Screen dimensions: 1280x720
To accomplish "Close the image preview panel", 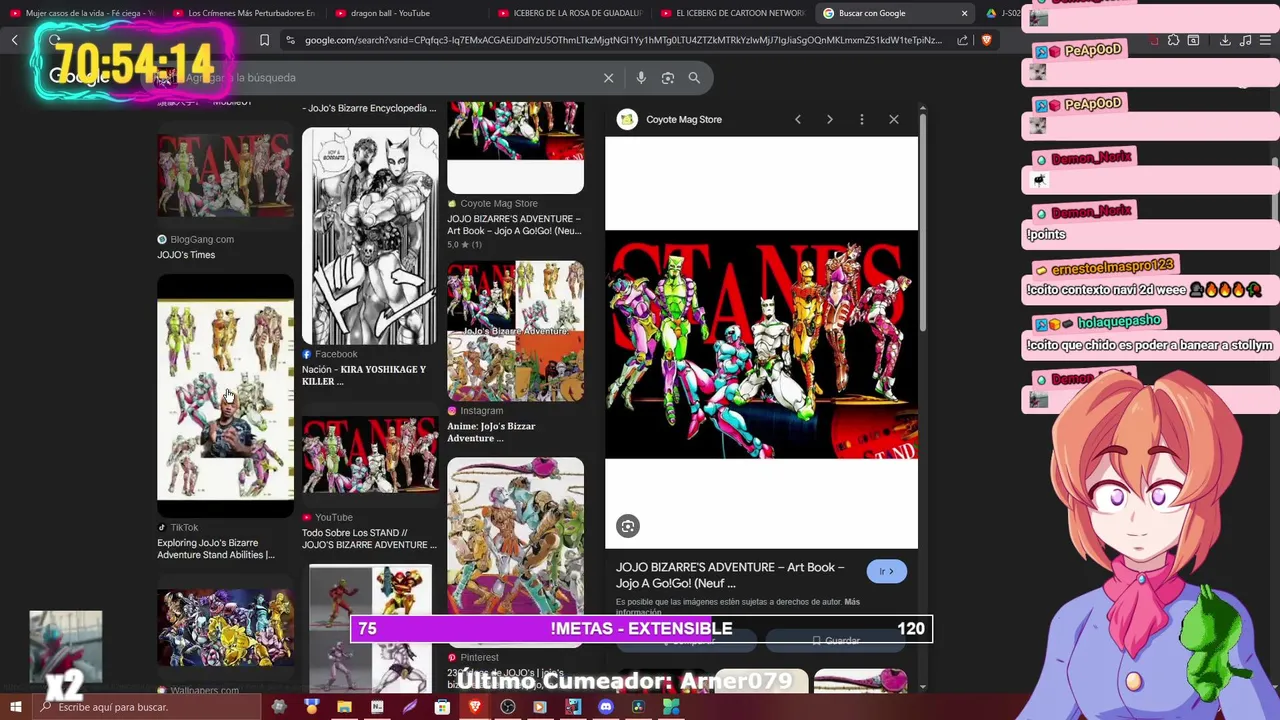I will 894,119.
